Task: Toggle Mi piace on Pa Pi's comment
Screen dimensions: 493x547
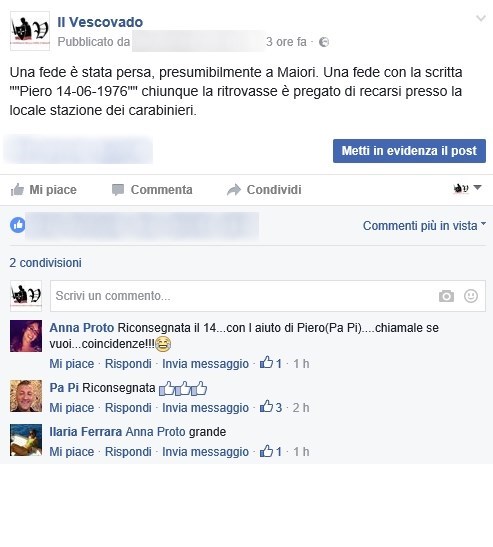Action: [x=72, y=408]
